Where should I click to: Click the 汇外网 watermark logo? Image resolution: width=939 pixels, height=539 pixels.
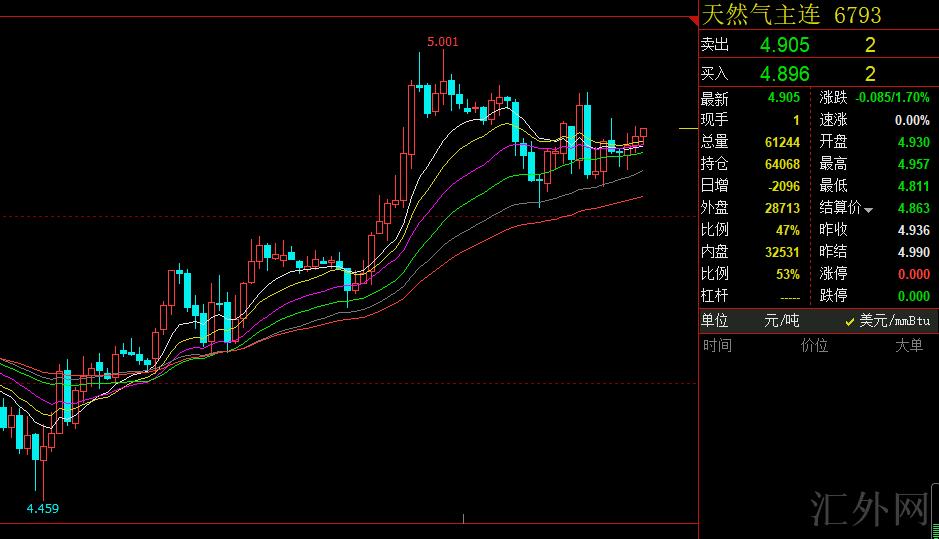(868, 509)
